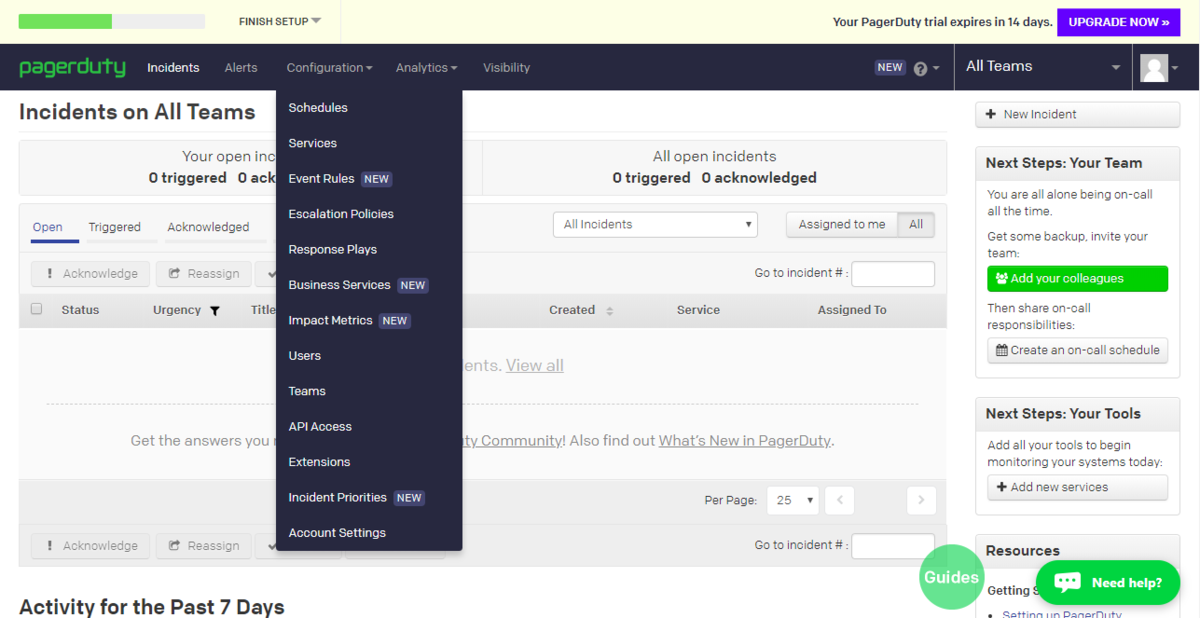1200x618 pixels.
Task: Go to next page arrow
Action: pos(921,500)
